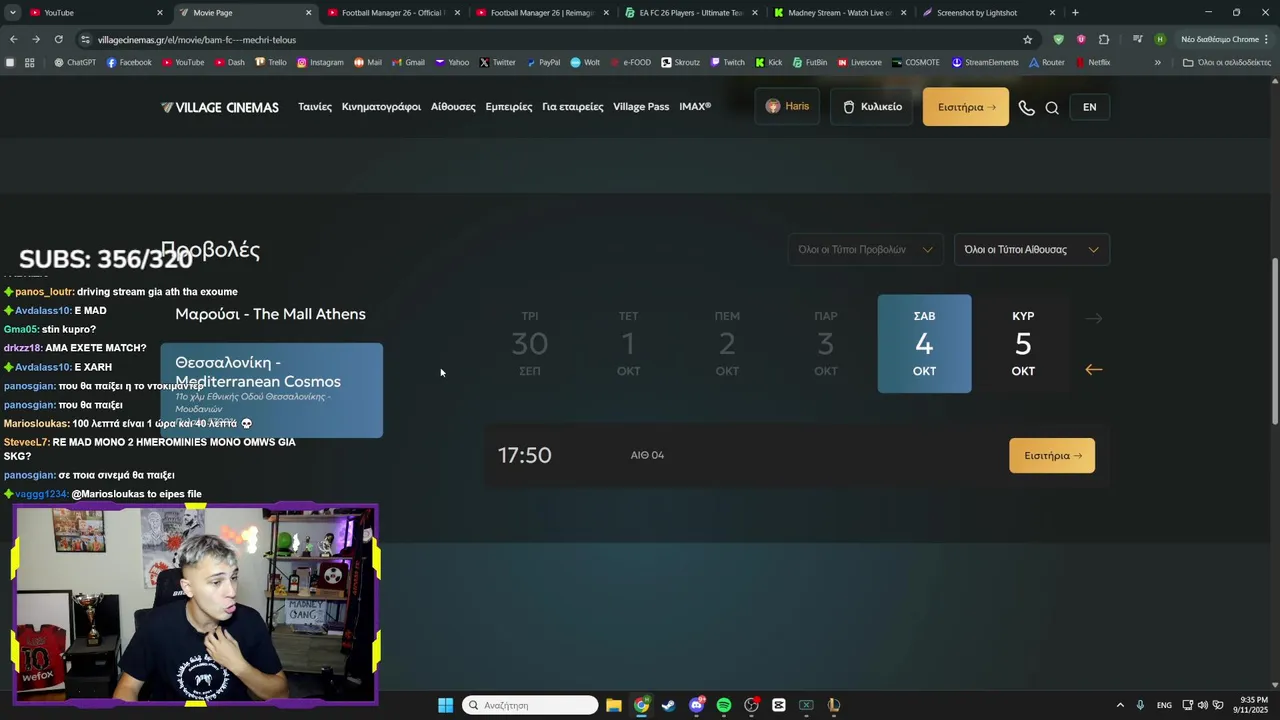Select Θεσσαλονίκη - Mediterranean Cosmos cinema
This screenshot has height=720, width=1280.
[272, 390]
